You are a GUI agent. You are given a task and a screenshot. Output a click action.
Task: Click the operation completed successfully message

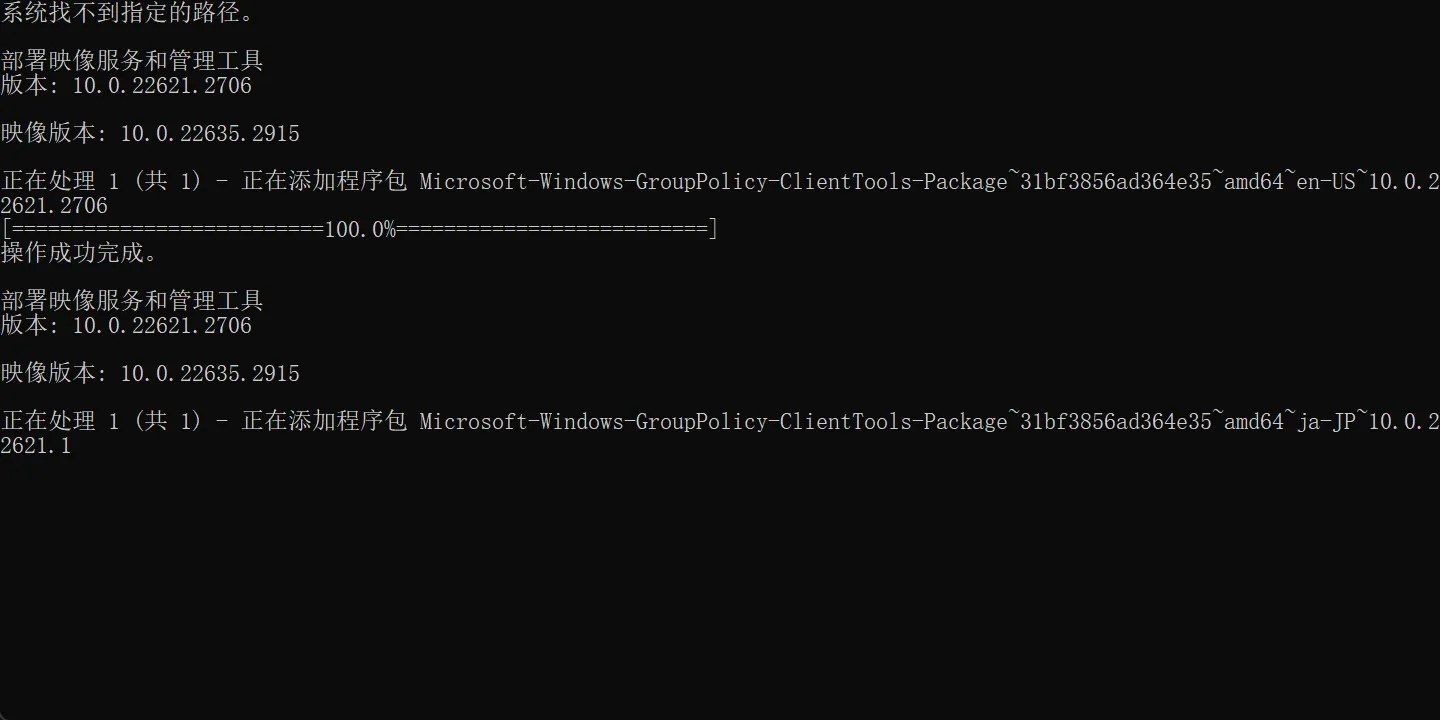tap(80, 254)
